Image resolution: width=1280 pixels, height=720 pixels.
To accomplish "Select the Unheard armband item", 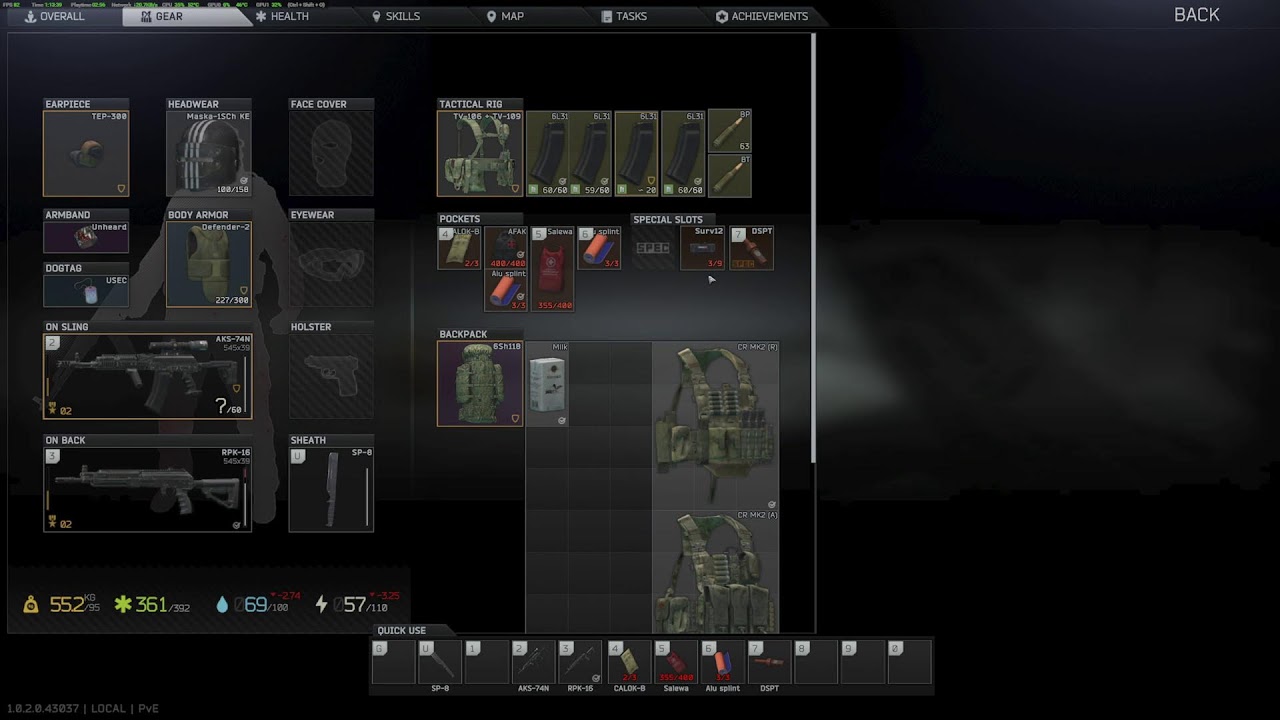I will coord(86,237).
